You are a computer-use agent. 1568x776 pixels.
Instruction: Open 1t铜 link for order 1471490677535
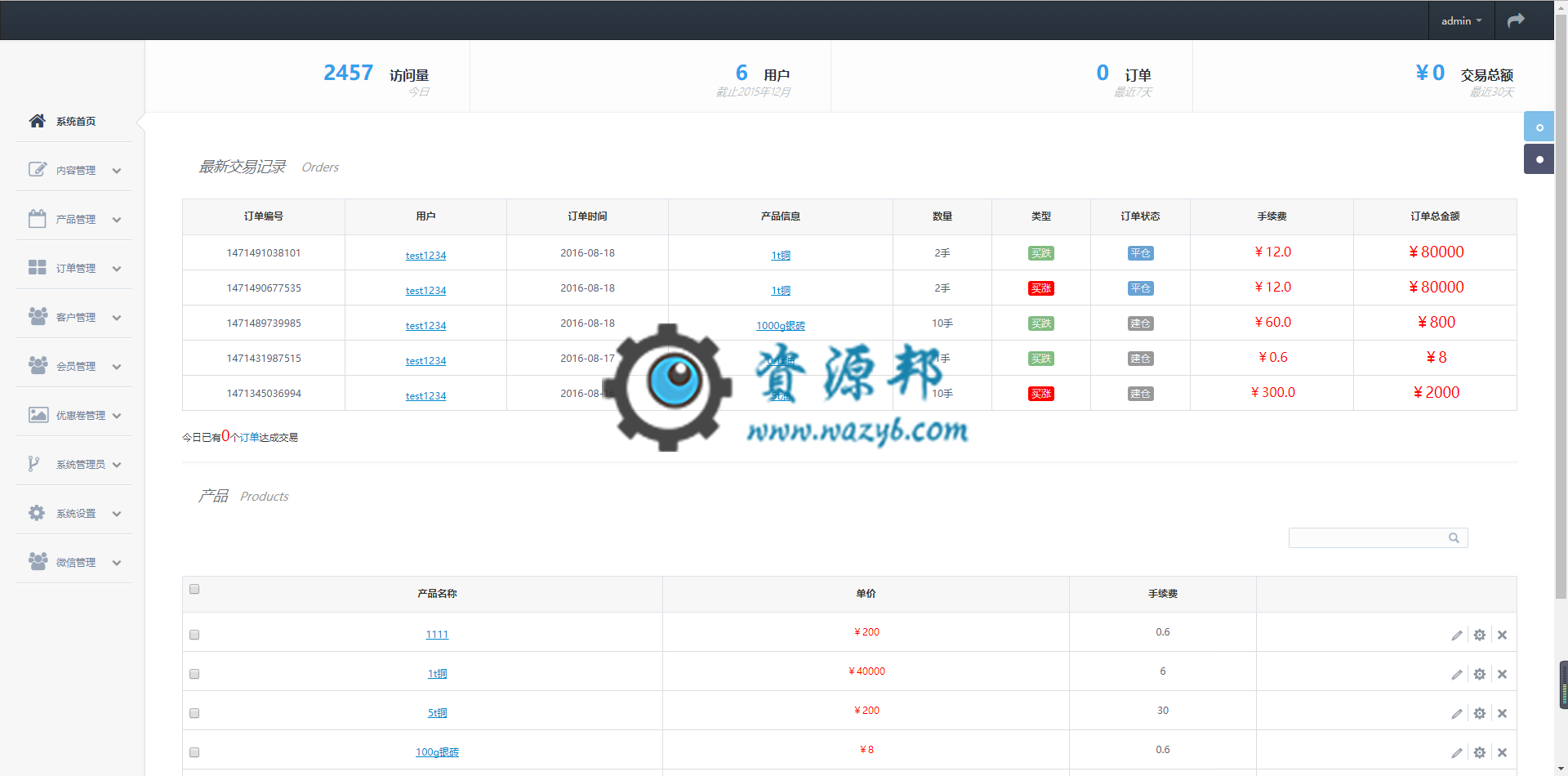(x=781, y=290)
